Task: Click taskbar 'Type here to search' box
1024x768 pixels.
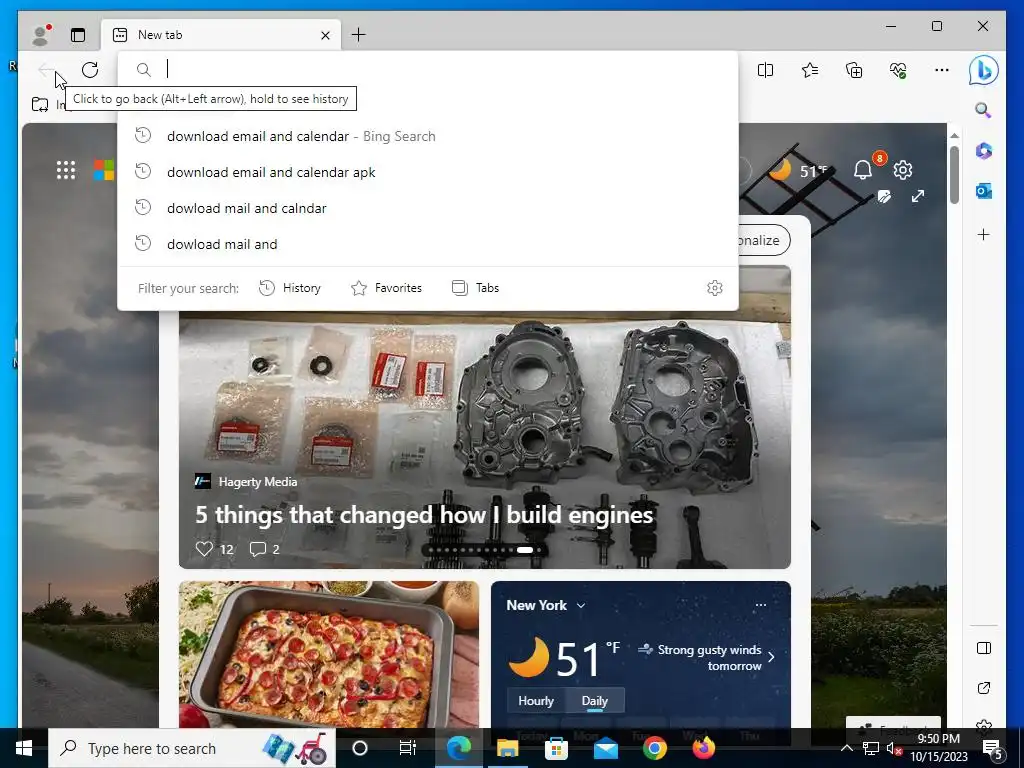Action: (192, 748)
